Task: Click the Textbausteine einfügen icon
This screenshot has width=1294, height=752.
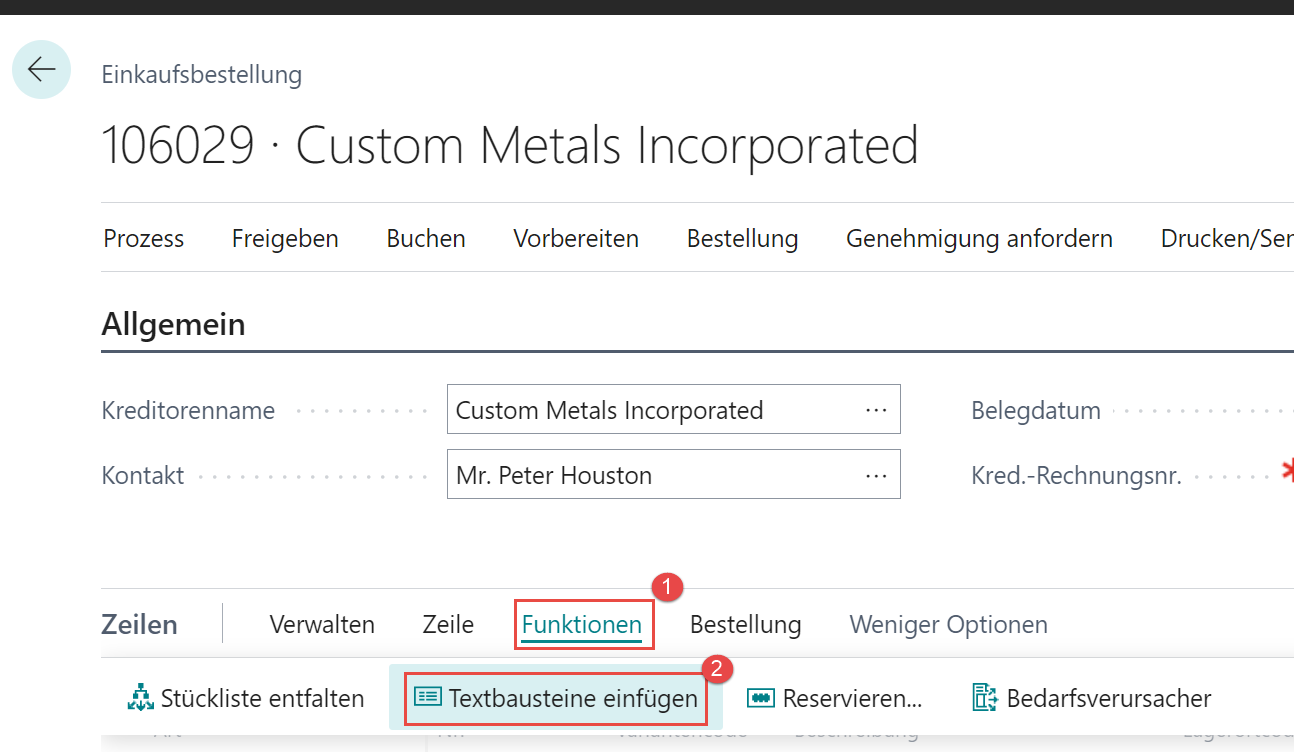Action: (x=428, y=697)
